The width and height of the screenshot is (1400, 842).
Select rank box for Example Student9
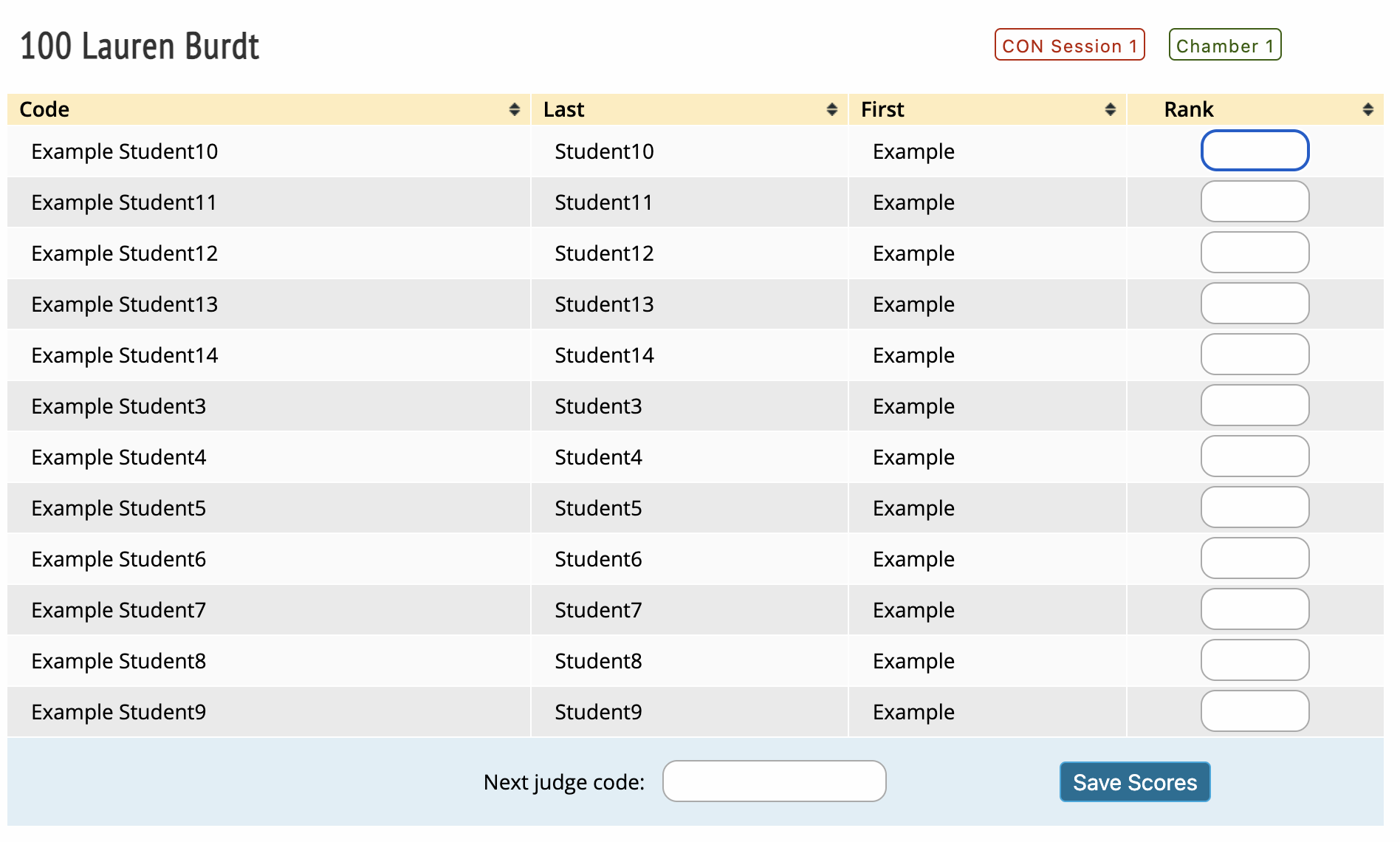1255,711
